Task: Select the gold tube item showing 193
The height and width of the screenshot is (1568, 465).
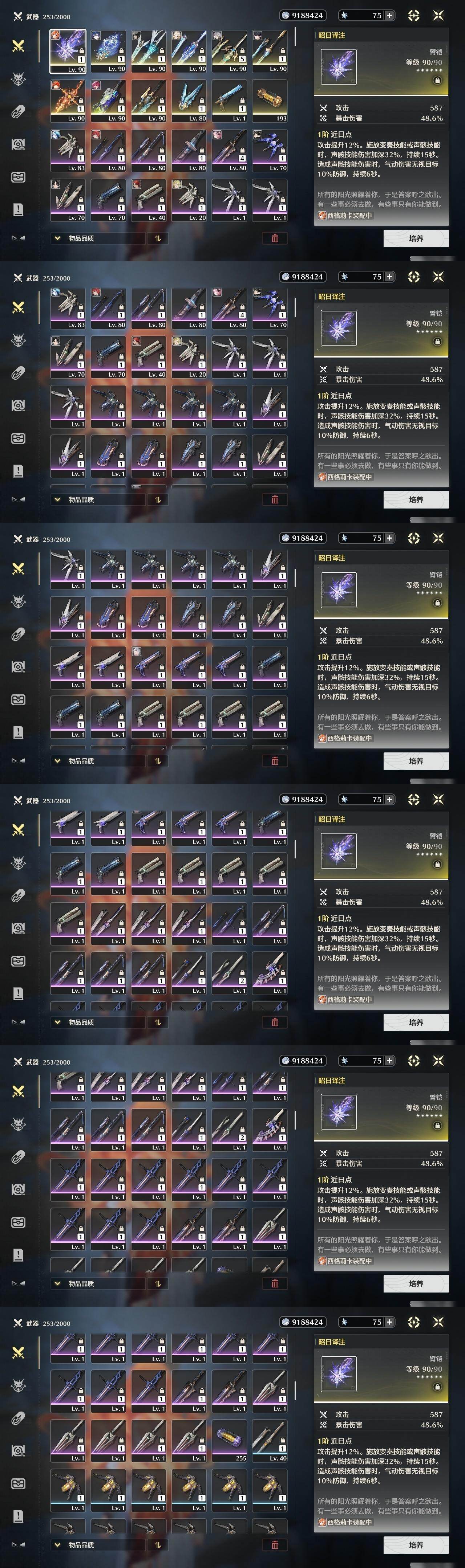Action: point(270,101)
